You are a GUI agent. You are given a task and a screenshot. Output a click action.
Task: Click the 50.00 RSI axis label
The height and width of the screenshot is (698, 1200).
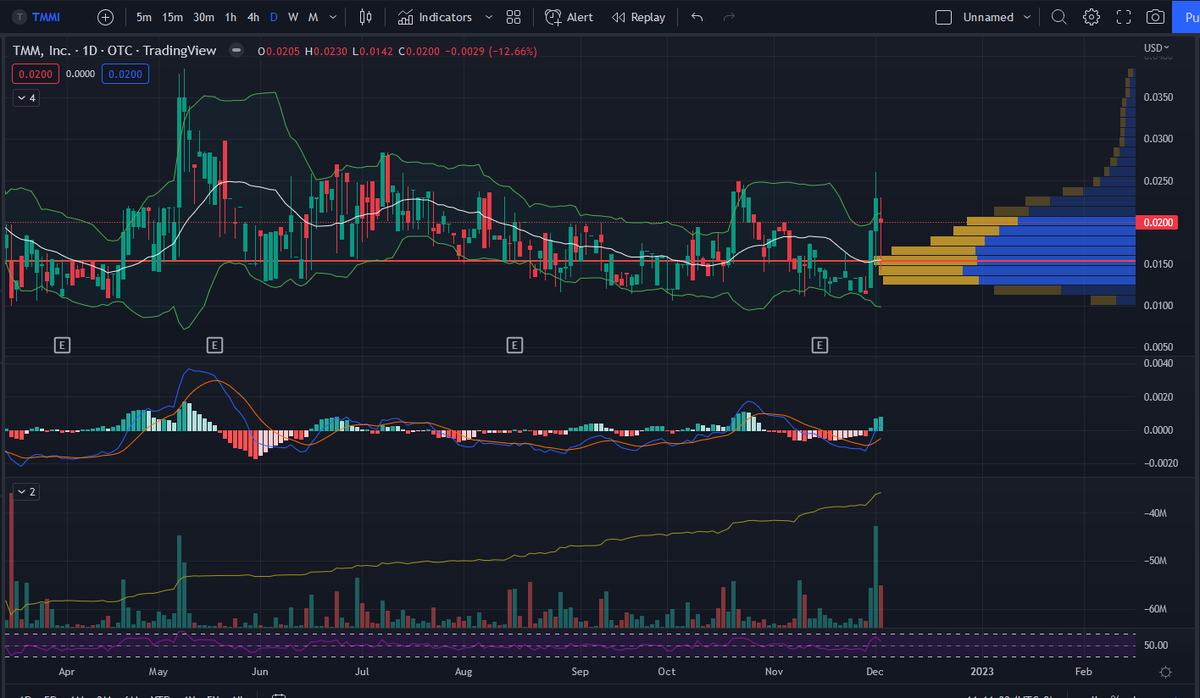[1156, 646]
